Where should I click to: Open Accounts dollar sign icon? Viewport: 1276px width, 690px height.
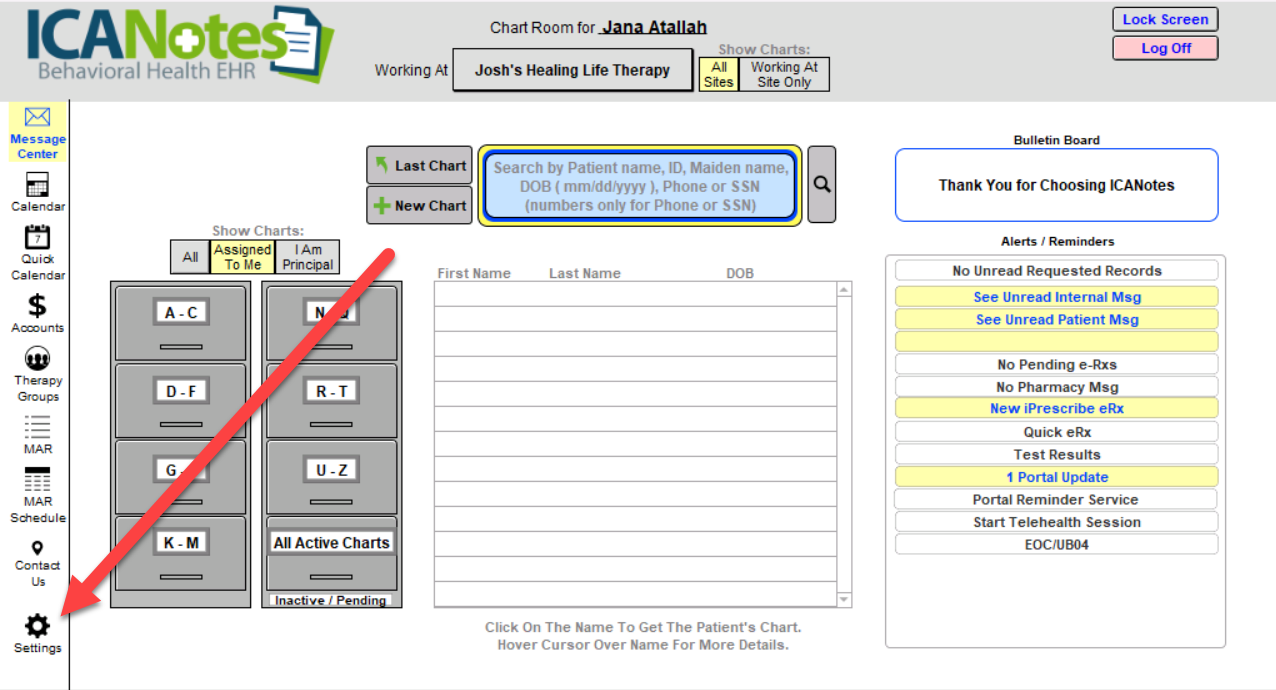point(37,305)
